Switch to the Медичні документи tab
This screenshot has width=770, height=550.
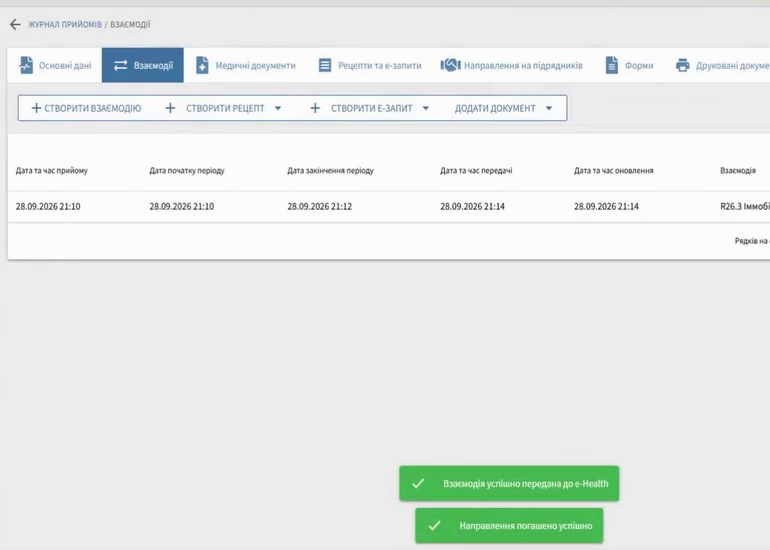click(246, 65)
